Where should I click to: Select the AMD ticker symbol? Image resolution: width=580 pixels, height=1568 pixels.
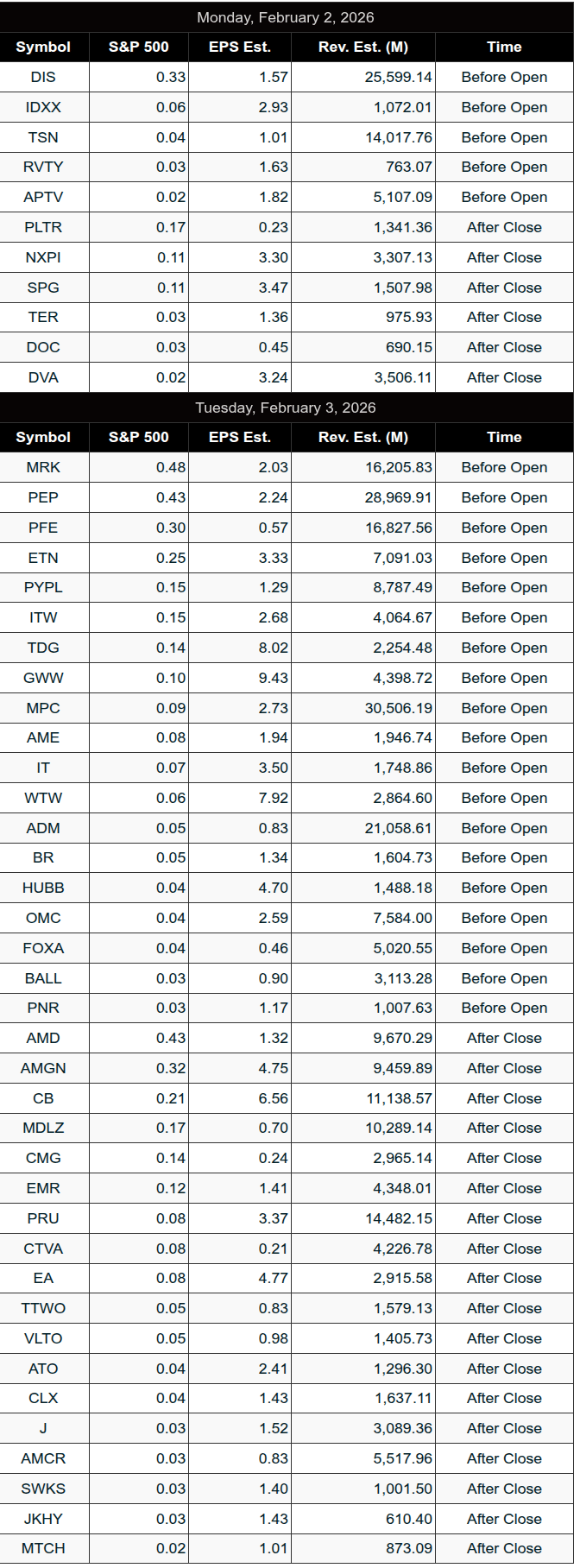coord(43,1038)
